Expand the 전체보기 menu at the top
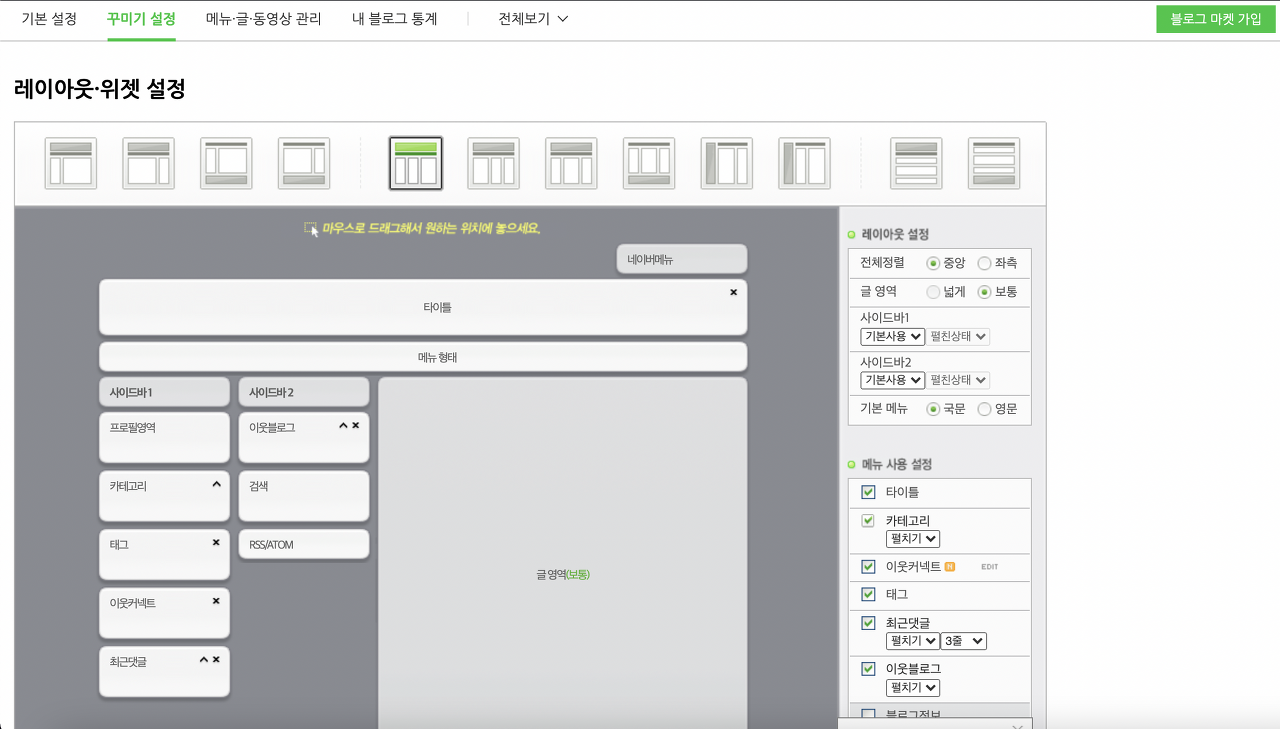 533,19
